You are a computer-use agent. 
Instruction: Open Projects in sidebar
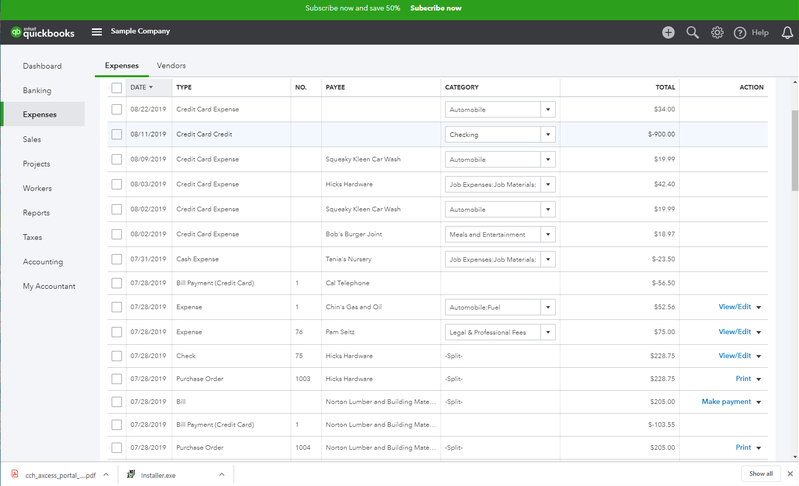coord(36,164)
